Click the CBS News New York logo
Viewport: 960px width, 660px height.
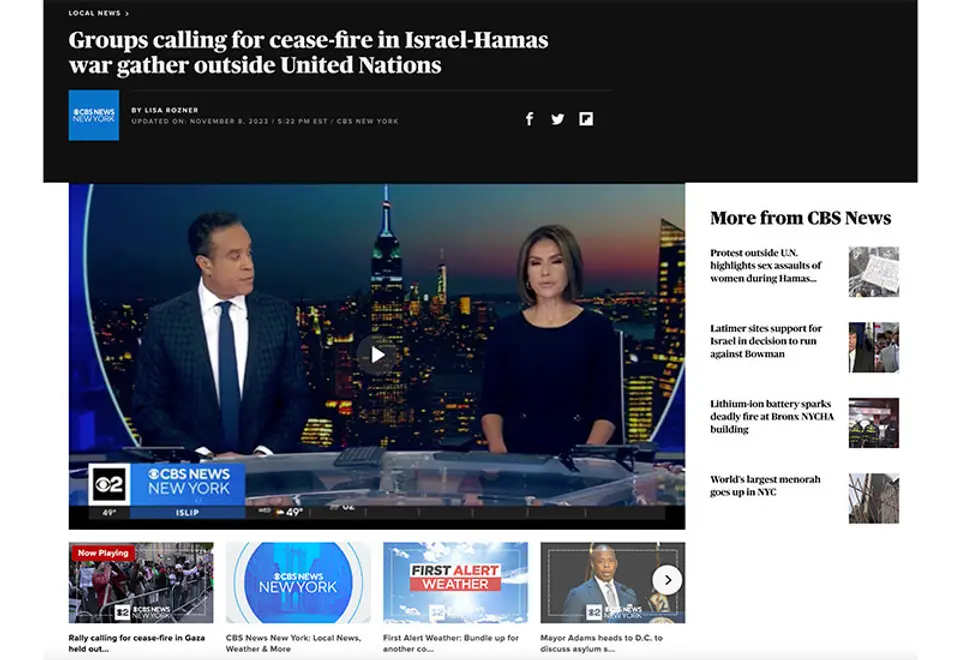[94, 115]
